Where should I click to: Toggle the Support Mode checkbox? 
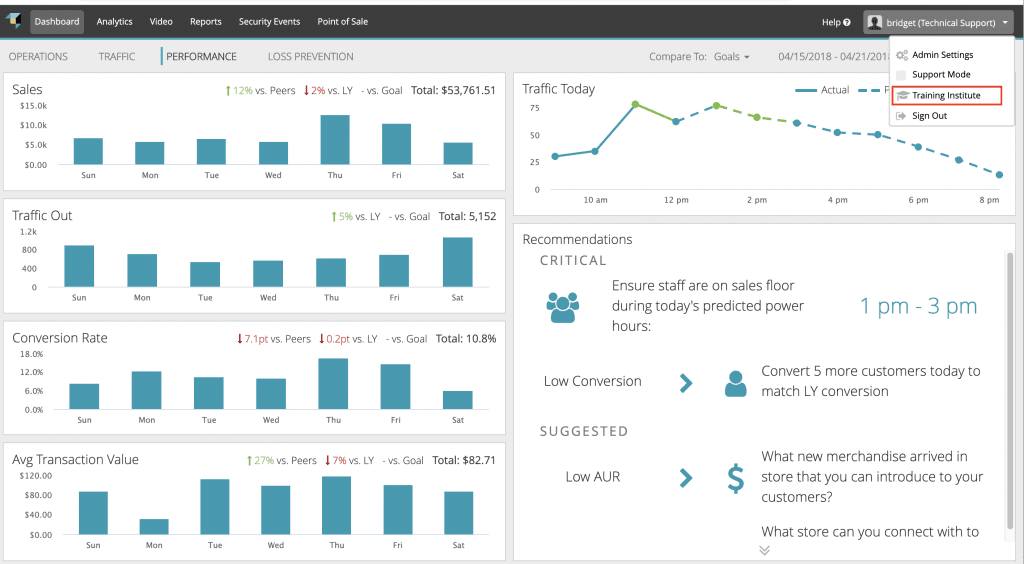tap(902, 75)
